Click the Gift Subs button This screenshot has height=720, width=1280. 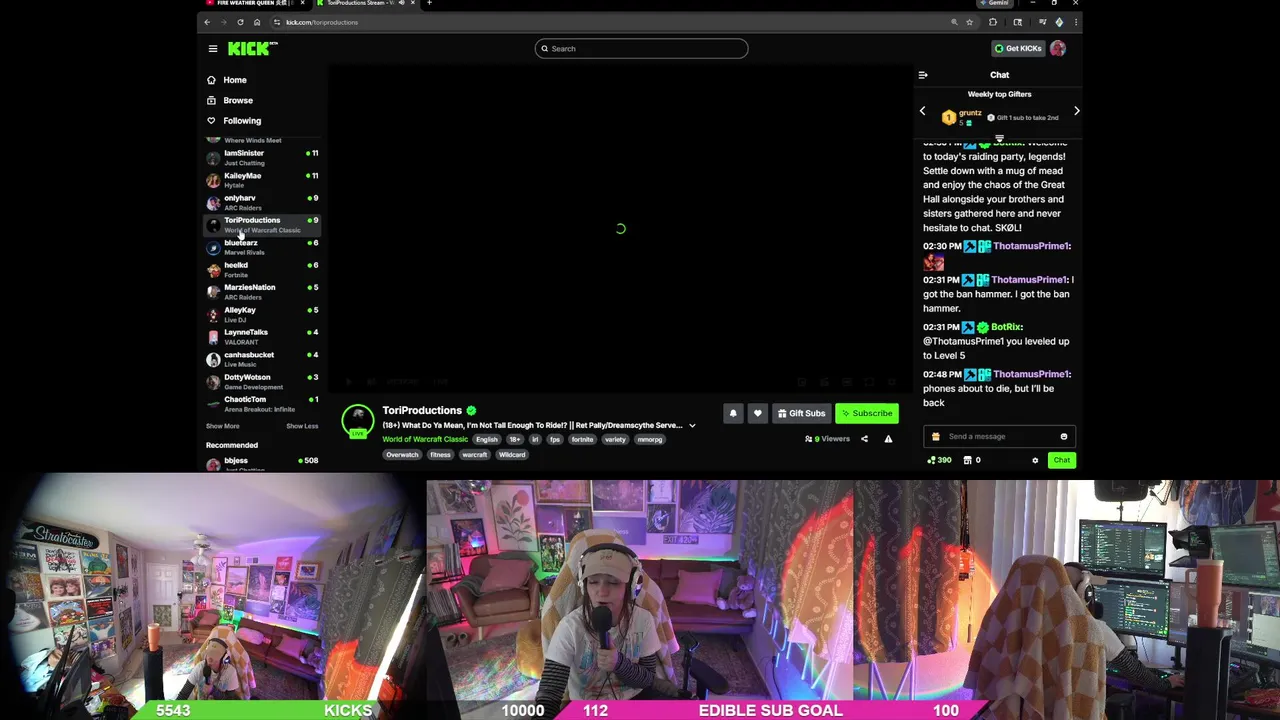pos(801,413)
